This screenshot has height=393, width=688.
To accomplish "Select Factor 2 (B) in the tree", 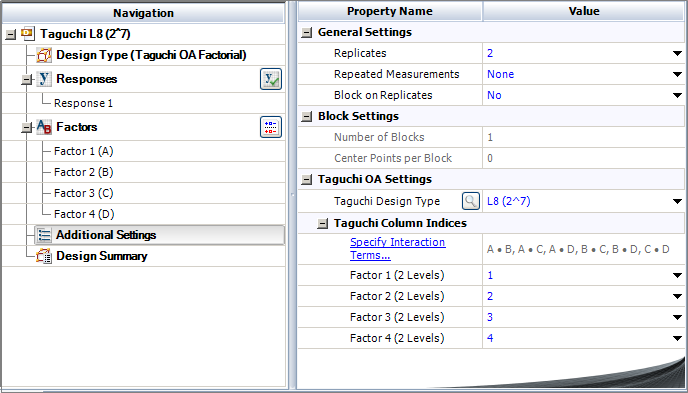I will pos(83,172).
